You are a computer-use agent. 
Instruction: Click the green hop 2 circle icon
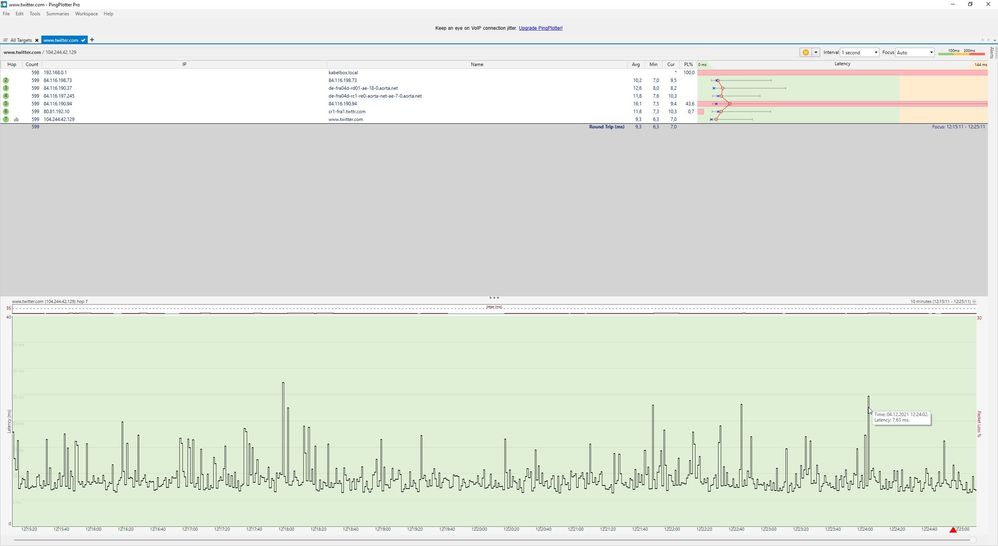point(6,80)
